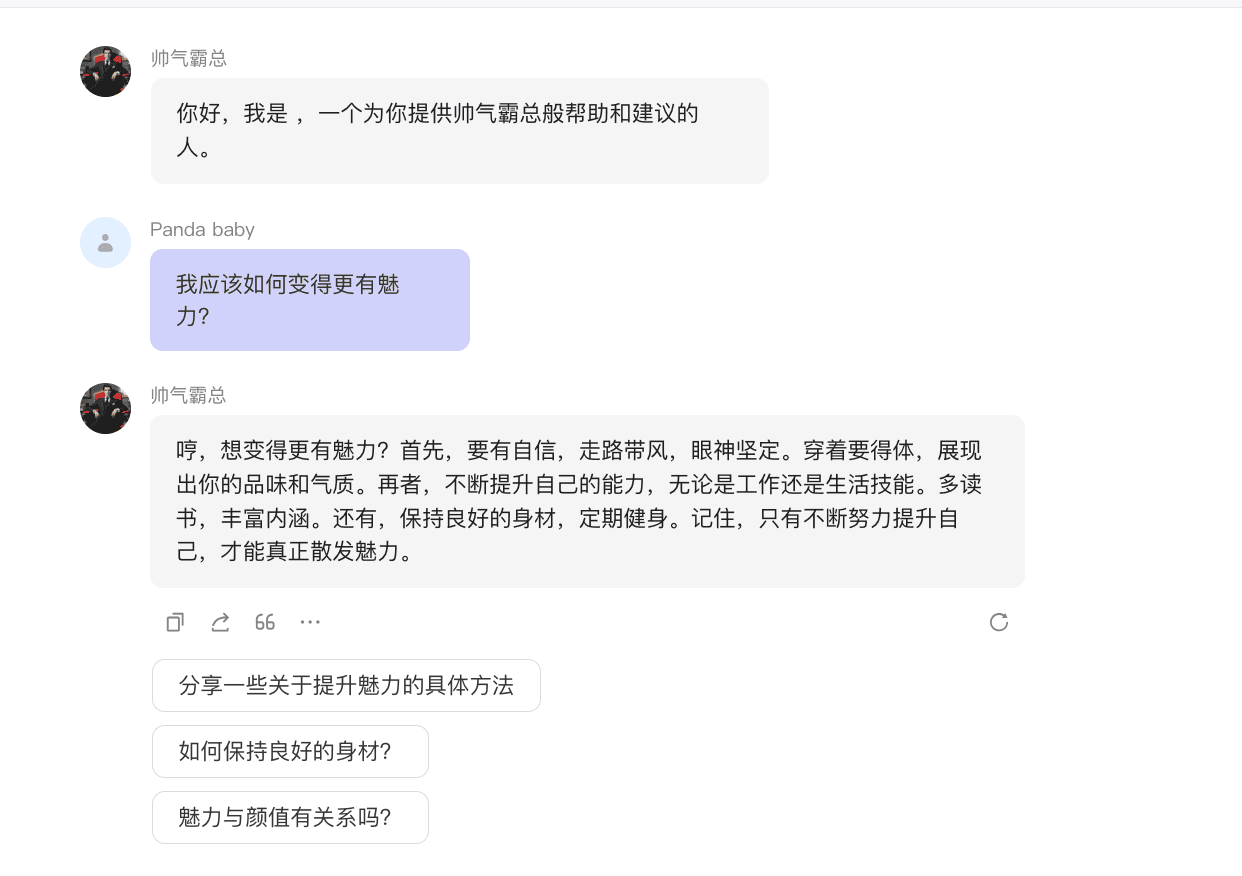Choose the suggestion 魅力与颜值有关系吗?
This screenshot has height=876, width=1242.
(290, 817)
